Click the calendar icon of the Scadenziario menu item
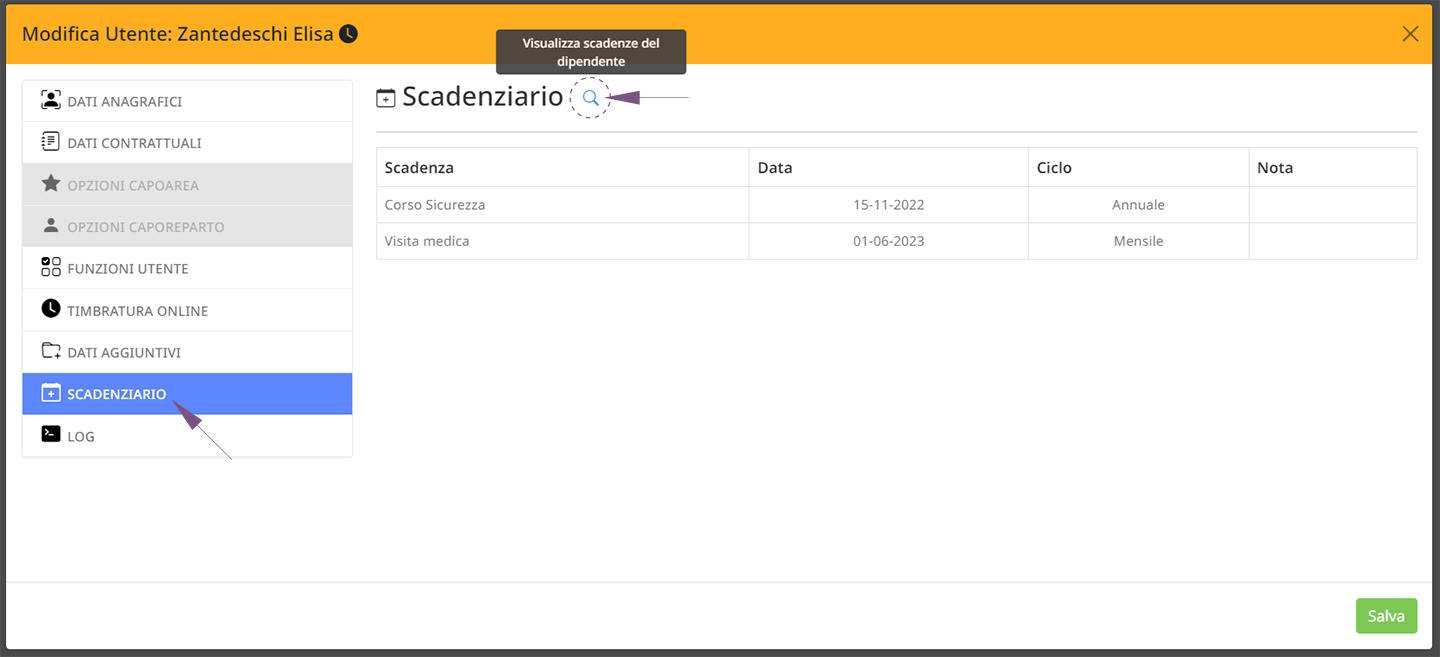Viewport: 1440px width, 657px height. click(51, 393)
